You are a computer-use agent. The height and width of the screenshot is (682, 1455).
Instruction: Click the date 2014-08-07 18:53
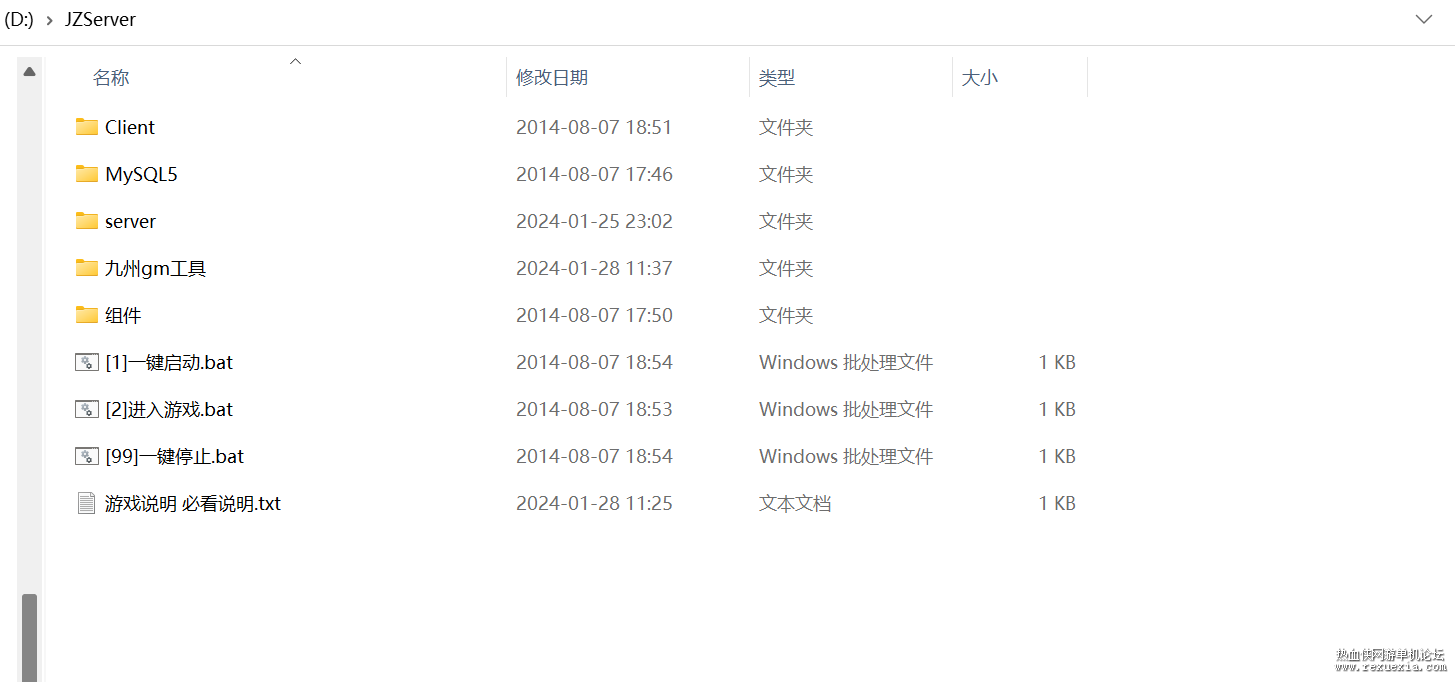594,409
